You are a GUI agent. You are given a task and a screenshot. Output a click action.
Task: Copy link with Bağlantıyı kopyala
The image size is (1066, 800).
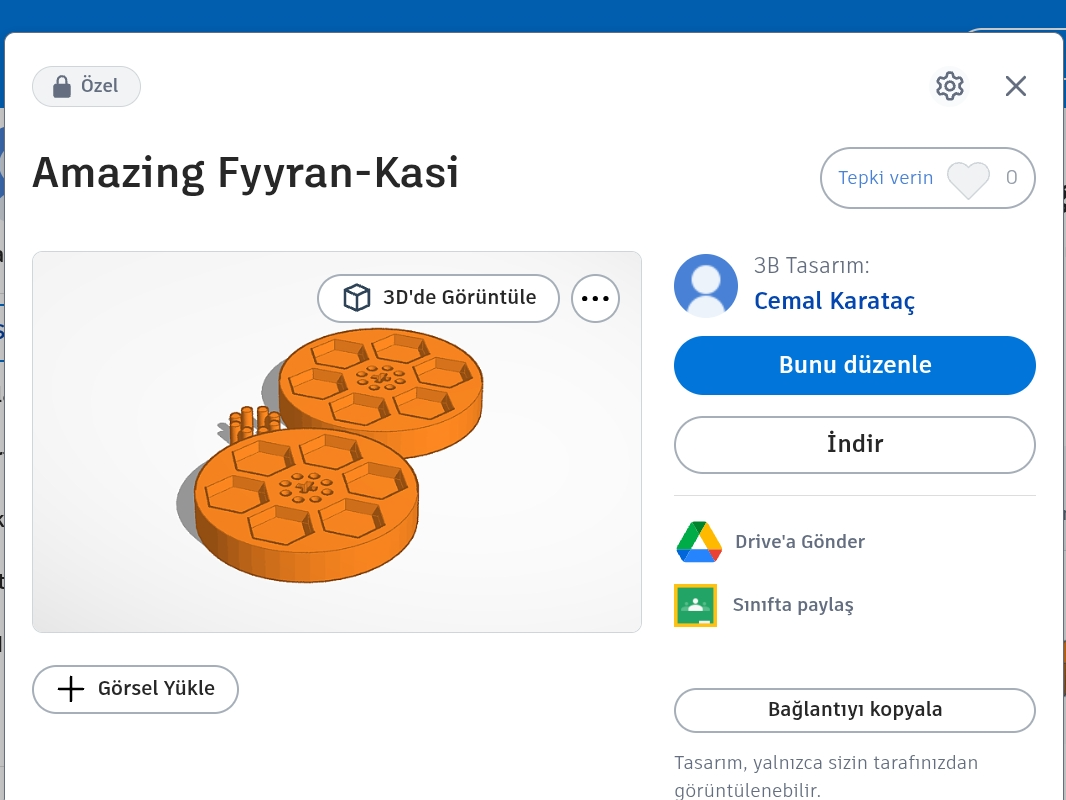(x=855, y=710)
